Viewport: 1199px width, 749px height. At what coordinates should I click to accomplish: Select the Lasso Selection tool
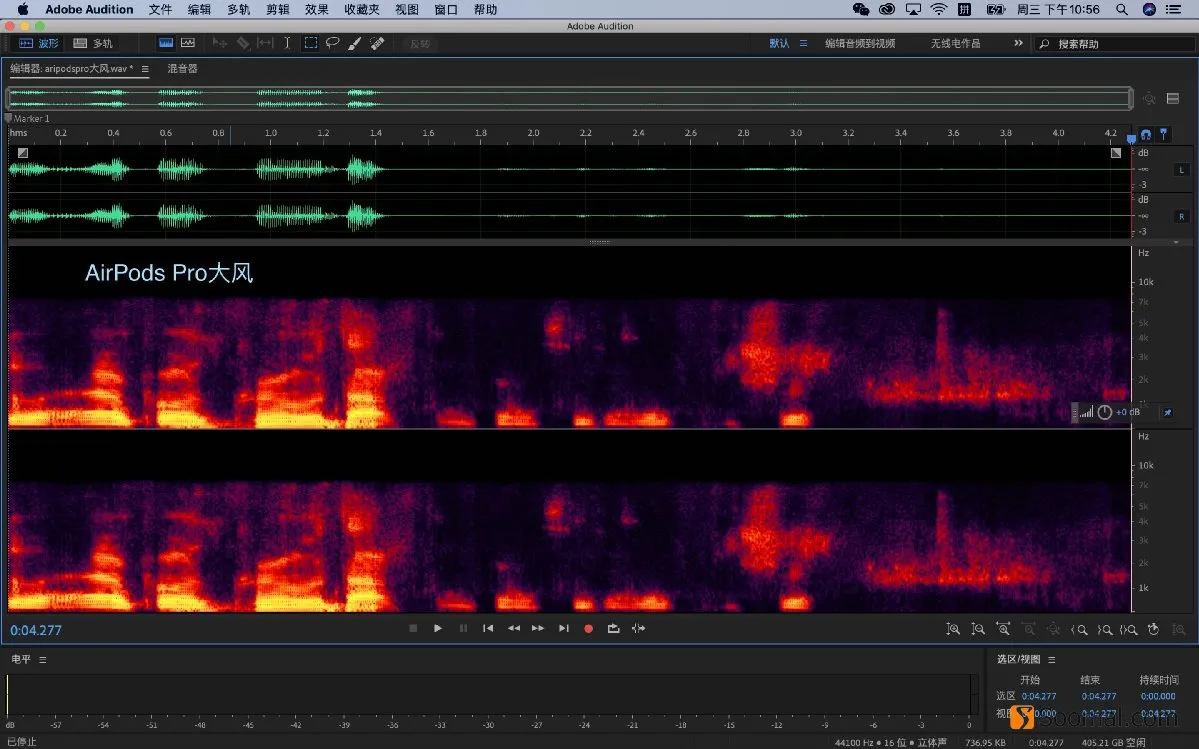333,43
